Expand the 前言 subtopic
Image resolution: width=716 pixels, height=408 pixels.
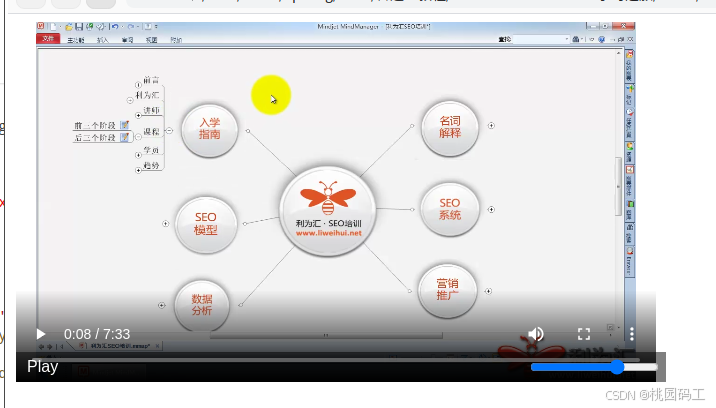(x=138, y=85)
